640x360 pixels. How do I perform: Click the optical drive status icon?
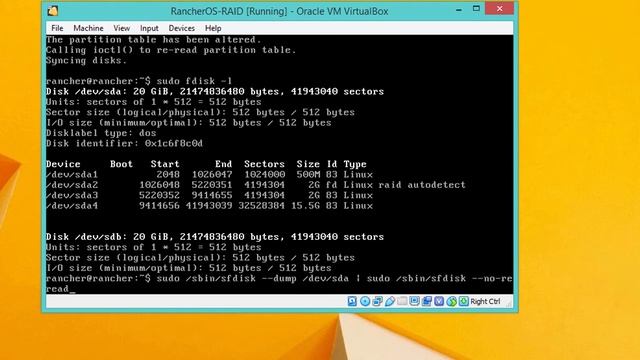click(365, 302)
